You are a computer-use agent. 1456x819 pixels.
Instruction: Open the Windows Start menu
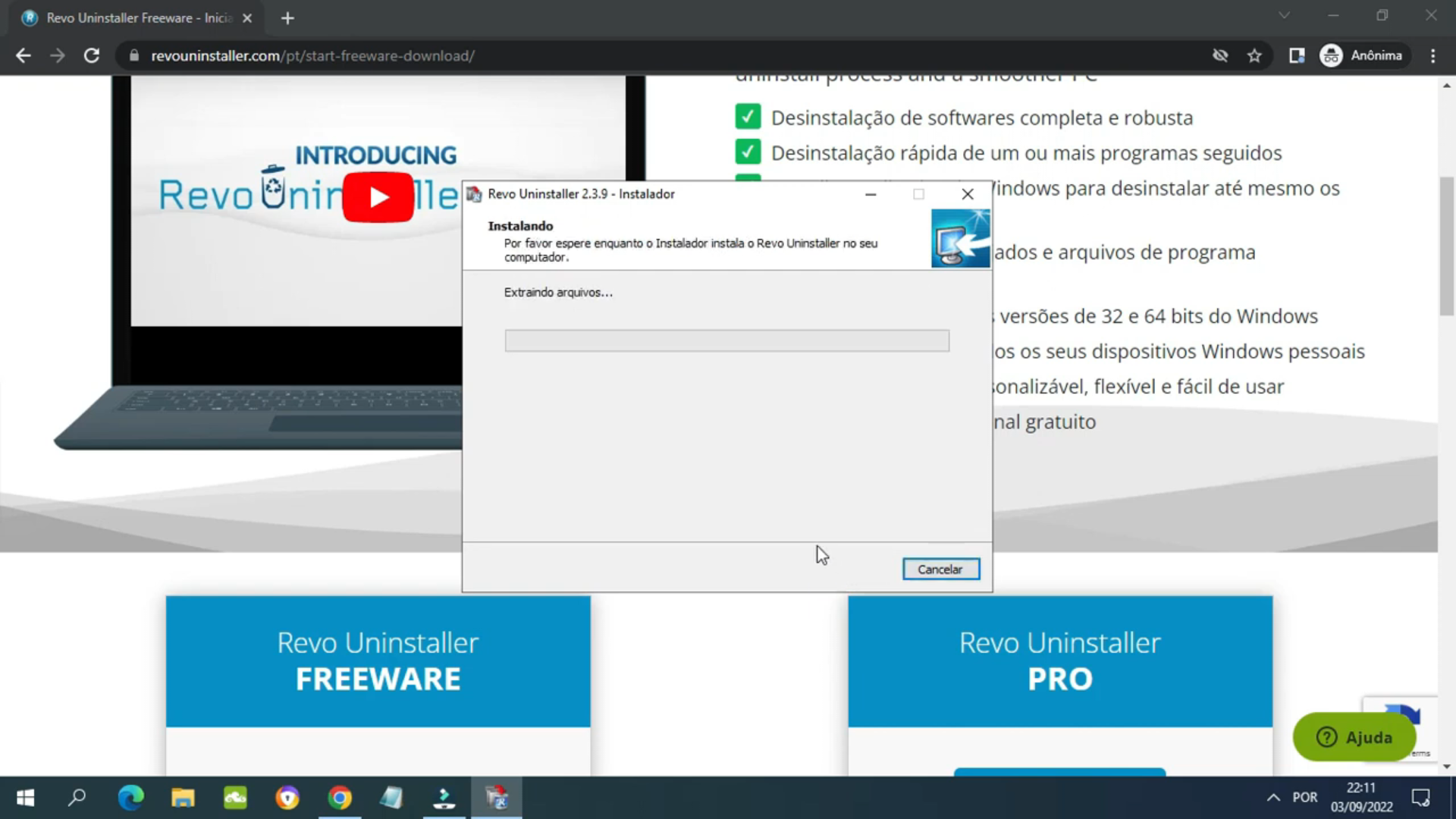[x=25, y=798]
